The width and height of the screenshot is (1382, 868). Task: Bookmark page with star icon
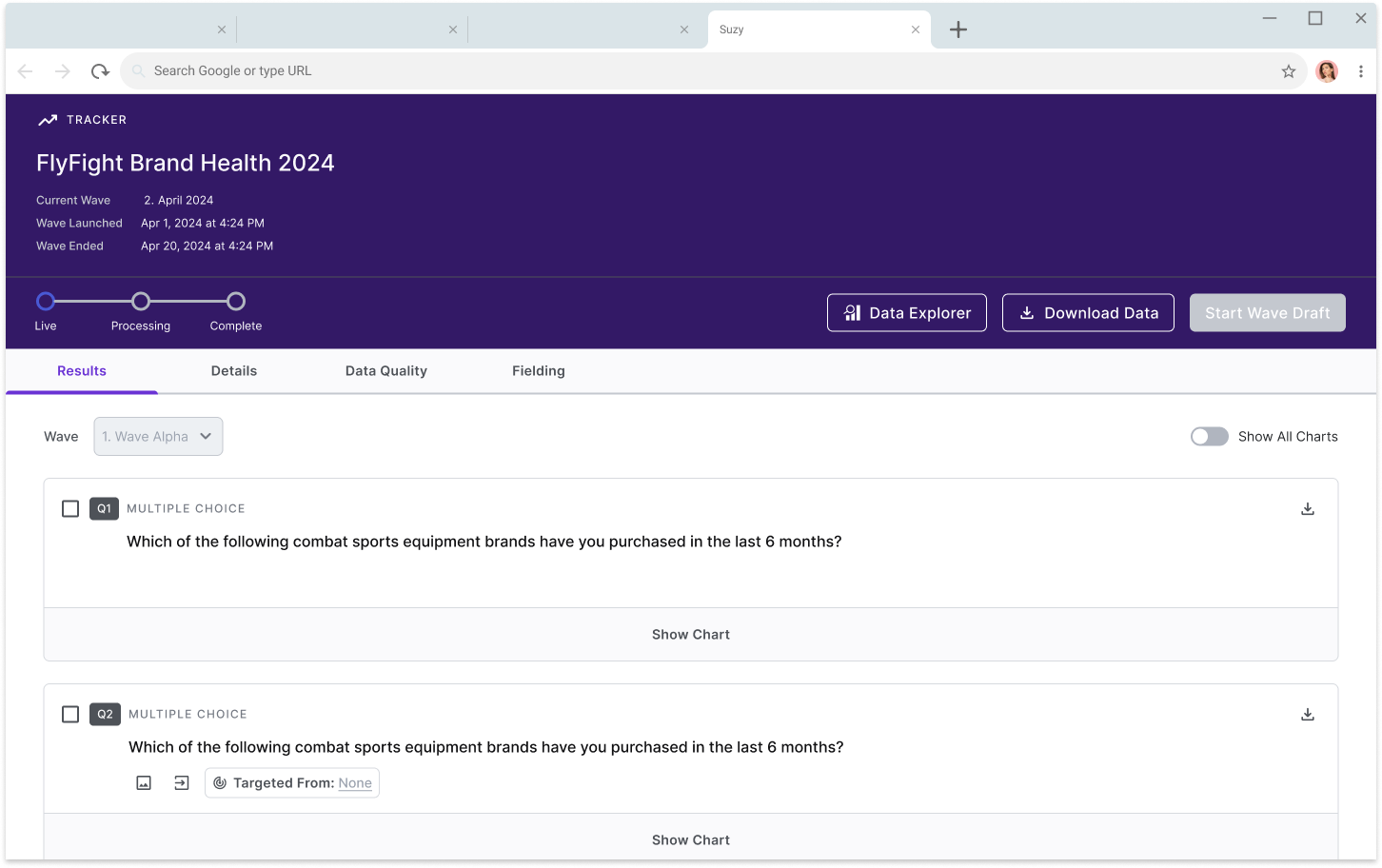tap(1289, 71)
